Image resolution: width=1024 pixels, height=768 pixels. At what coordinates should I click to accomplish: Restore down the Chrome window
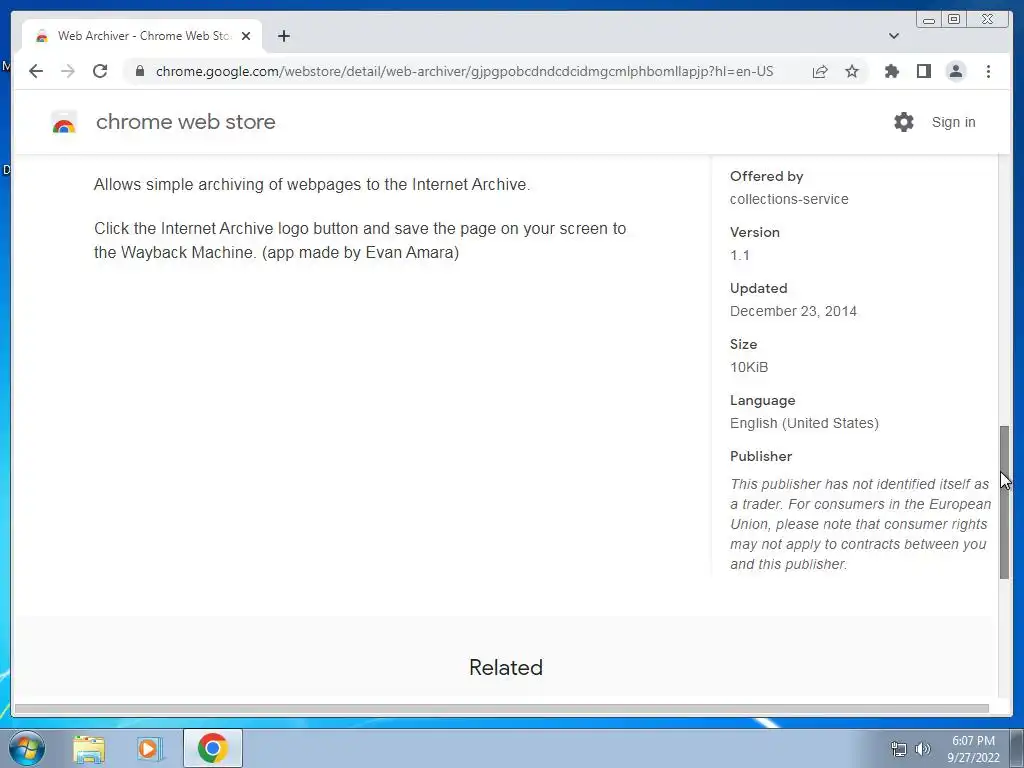coord(954,20)
